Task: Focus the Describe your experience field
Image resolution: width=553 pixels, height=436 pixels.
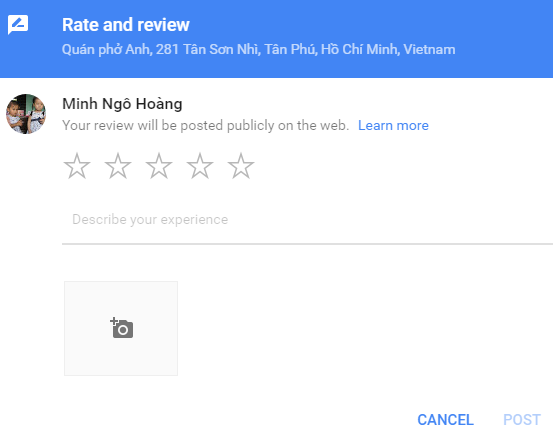Action: [x=308, y=220]
